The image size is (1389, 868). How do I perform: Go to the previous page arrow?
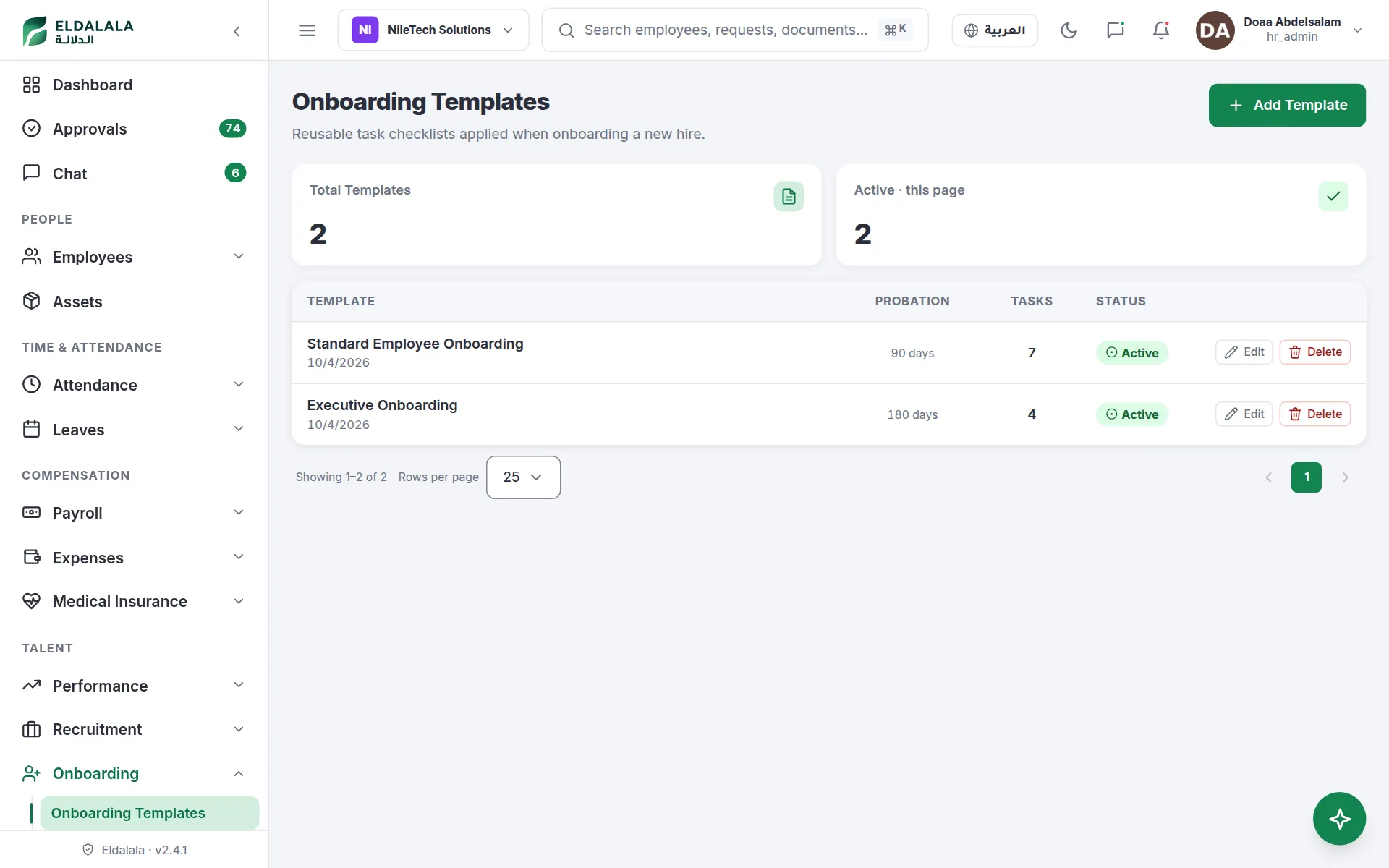click(1268, 477)
